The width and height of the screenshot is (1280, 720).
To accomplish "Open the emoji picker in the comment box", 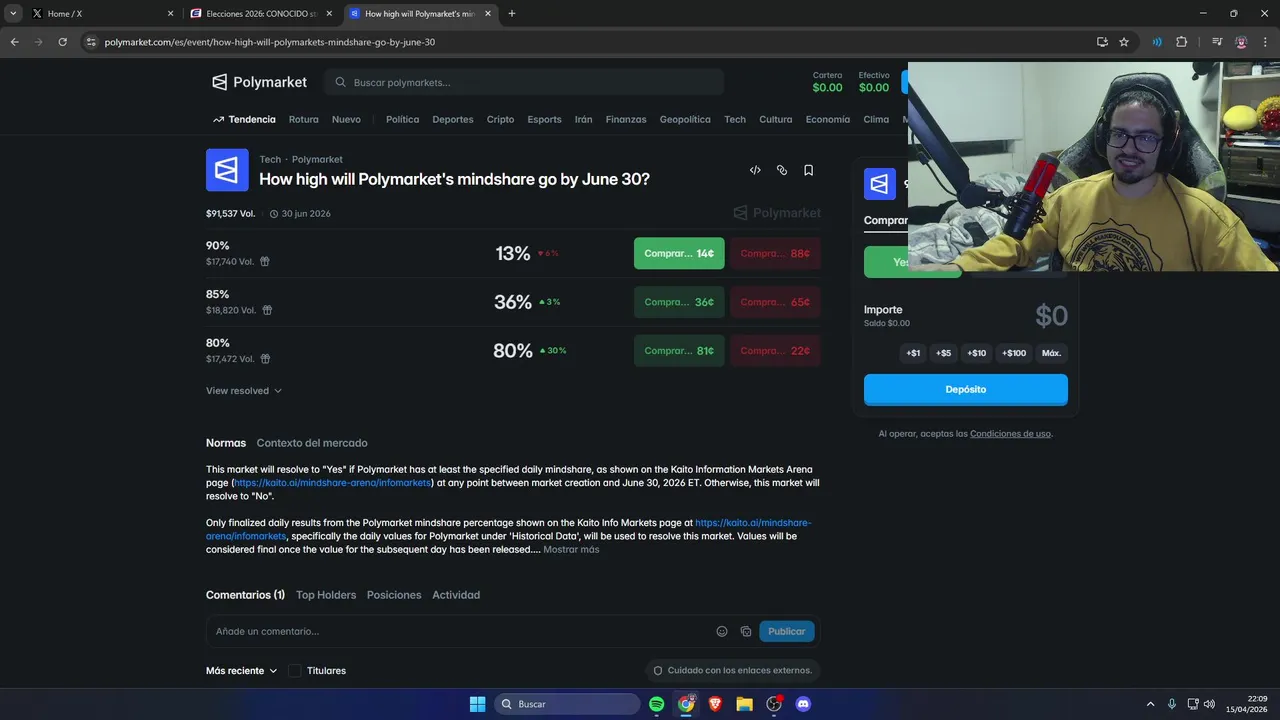I will pos(722,631).
